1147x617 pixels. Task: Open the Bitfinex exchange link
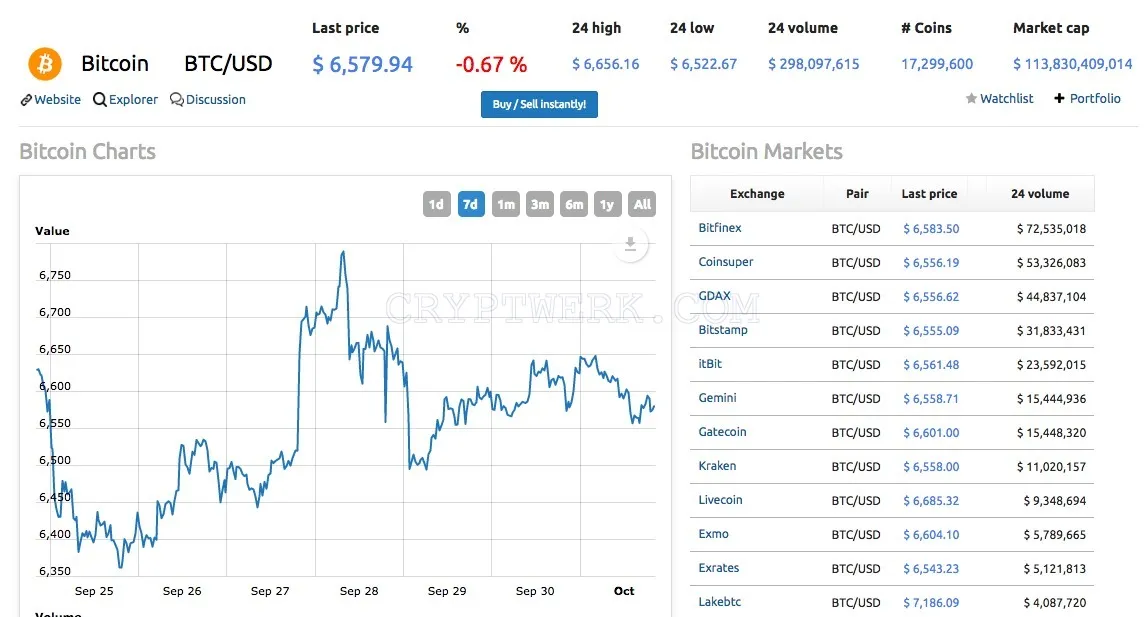coord(720,228)
